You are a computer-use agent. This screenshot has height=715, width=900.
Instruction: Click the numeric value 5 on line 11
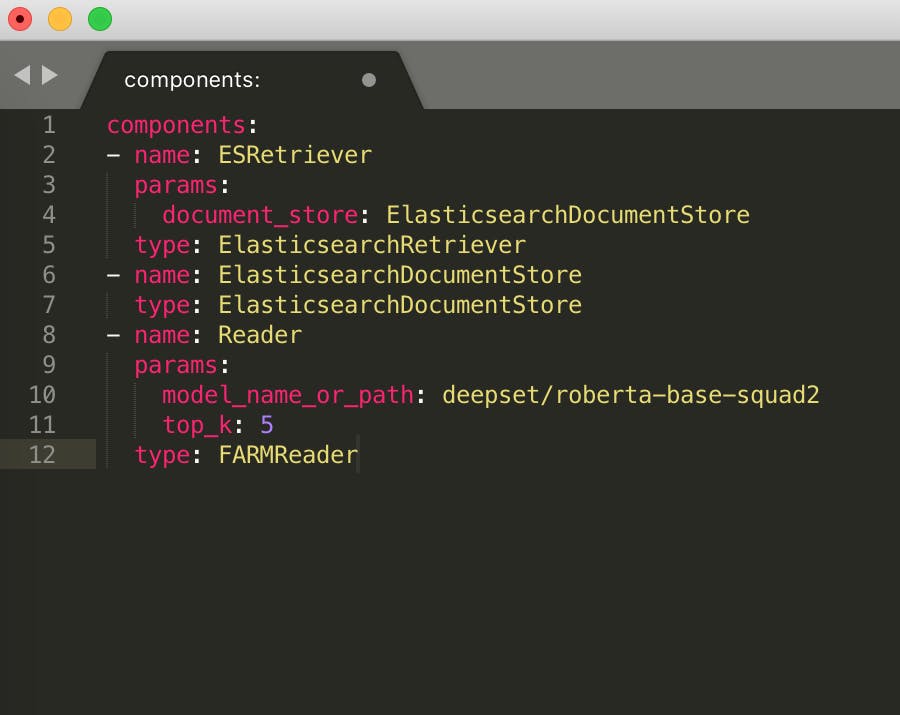click(267, 425)
